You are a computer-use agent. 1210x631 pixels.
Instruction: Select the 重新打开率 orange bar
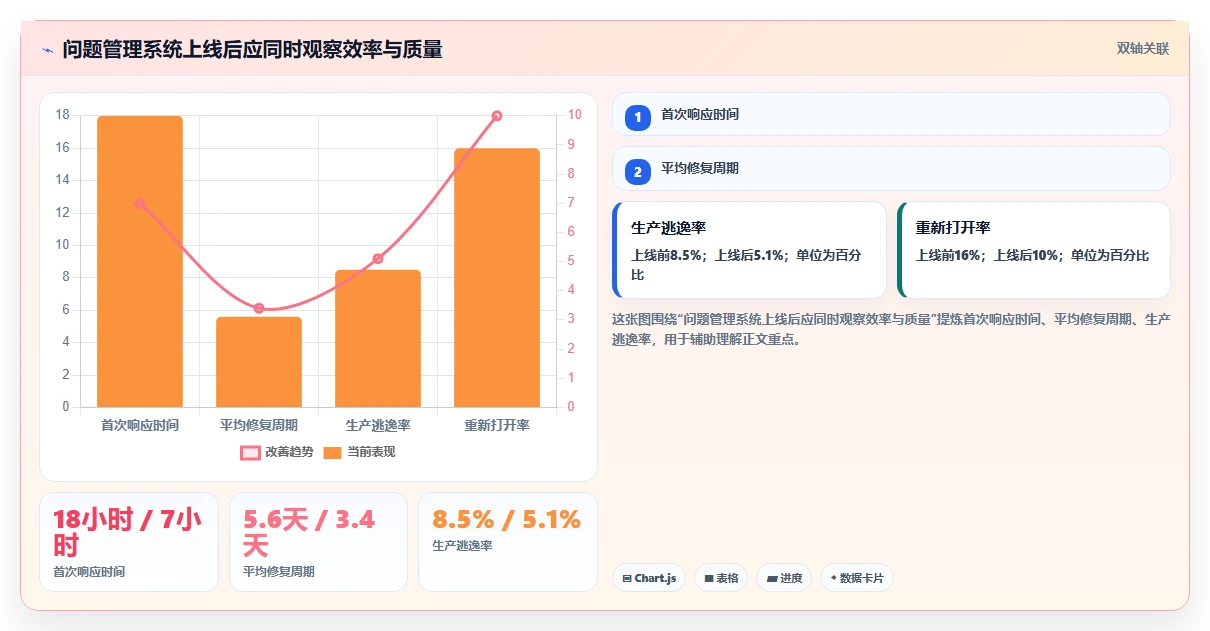pyautogui.click(x=497, y=278)
